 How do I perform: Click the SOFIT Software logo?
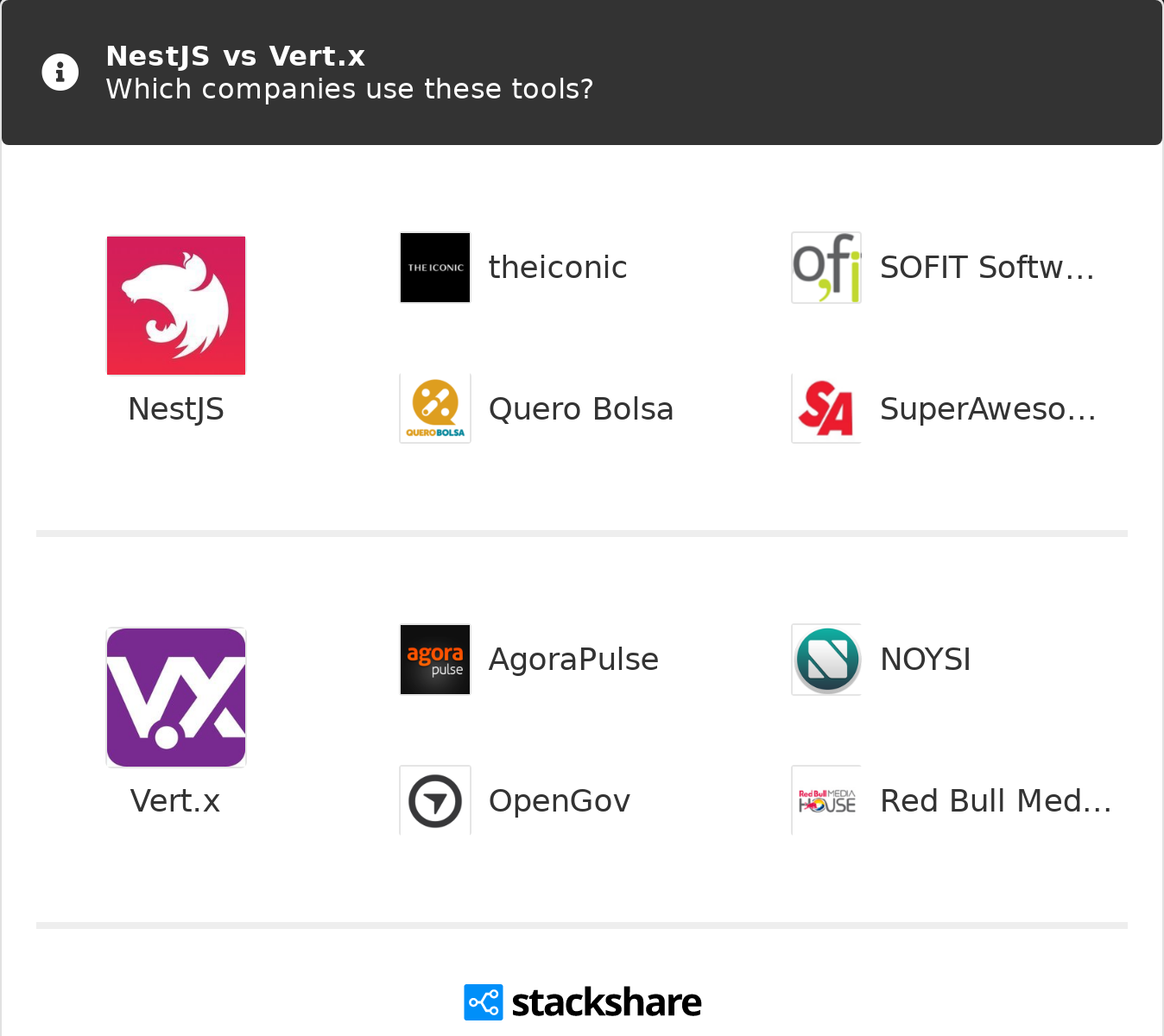pyautogui.click(x=826, y=268)
